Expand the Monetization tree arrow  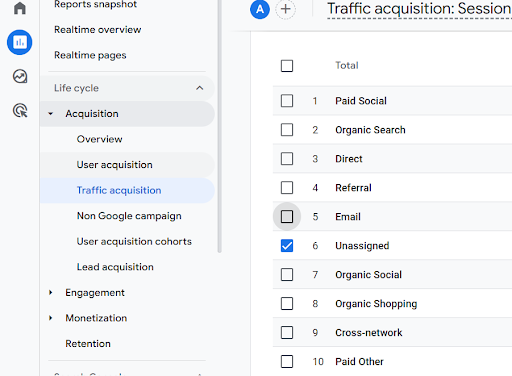pos(50,318)
